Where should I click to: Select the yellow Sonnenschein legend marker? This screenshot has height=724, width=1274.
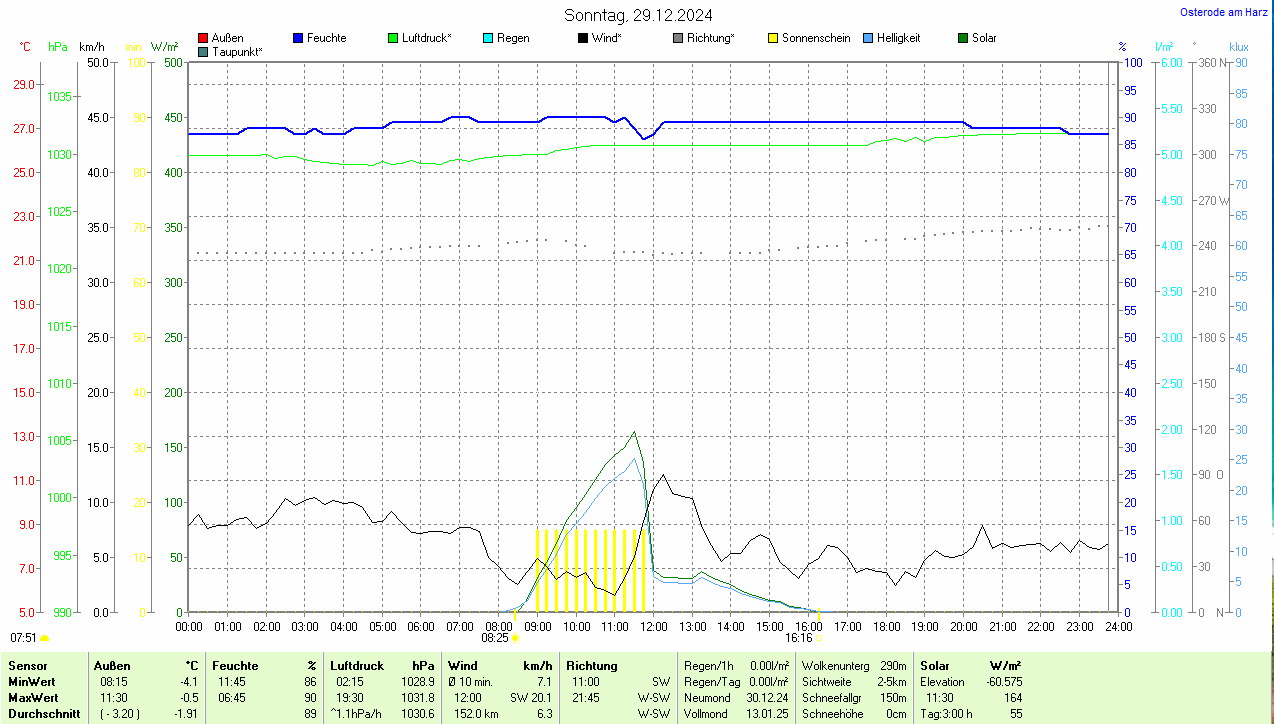pyautogui.click(x=773, y=38)
